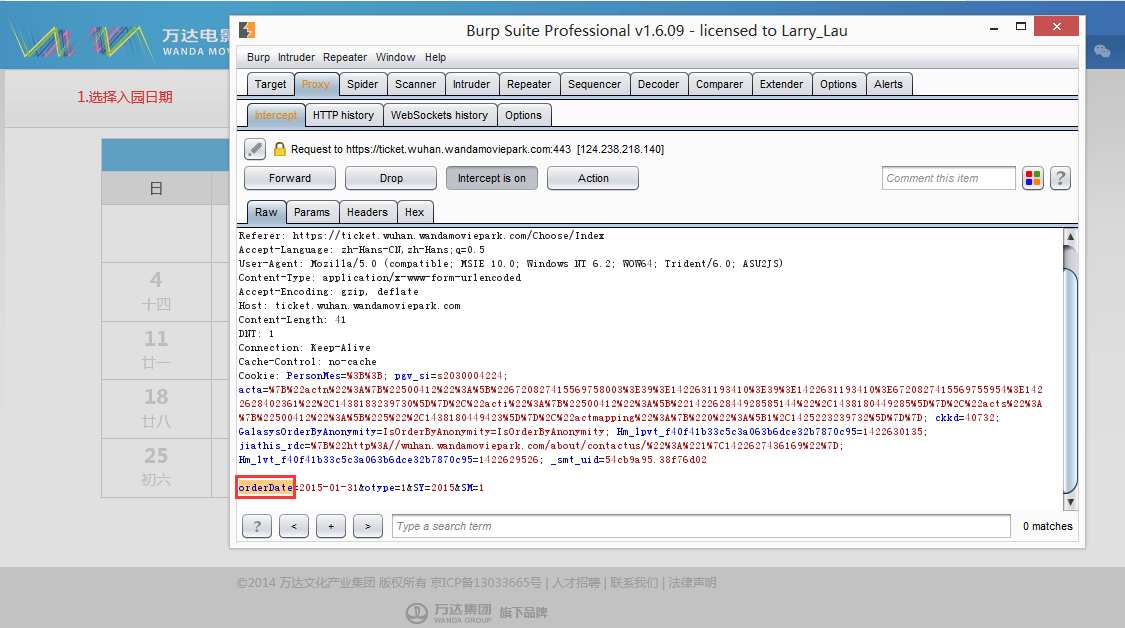Image resolution: width=1125 pixels, height=628 pixels.
Task: Click the 1.选择入园日期 step label
Action: 125,97
